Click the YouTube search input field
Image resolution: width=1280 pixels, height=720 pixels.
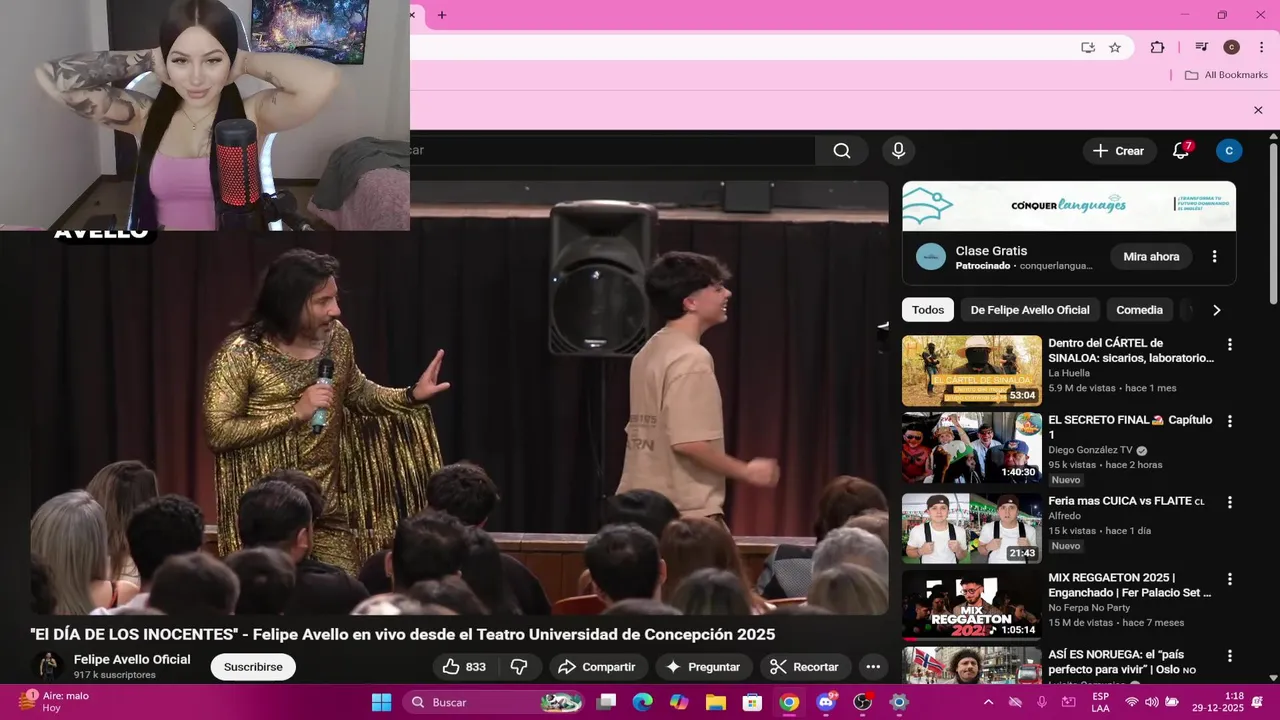pyautogui.click(x=612, y=150)
